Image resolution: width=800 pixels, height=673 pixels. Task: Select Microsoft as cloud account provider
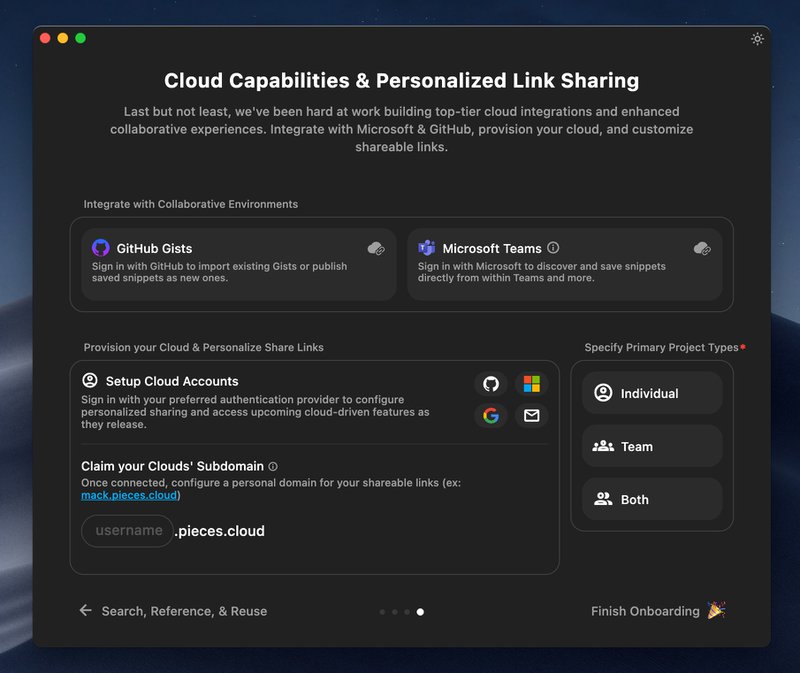click(x=531, y=383)
